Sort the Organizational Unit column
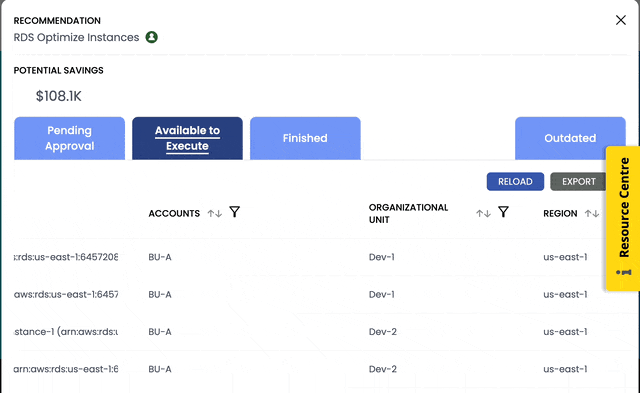640x393 pixels. pos(483,213)
